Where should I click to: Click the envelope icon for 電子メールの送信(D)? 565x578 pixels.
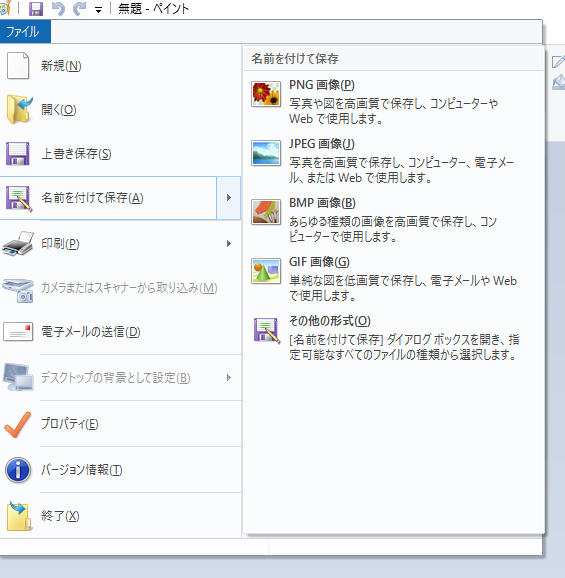[x=18, y=331]
